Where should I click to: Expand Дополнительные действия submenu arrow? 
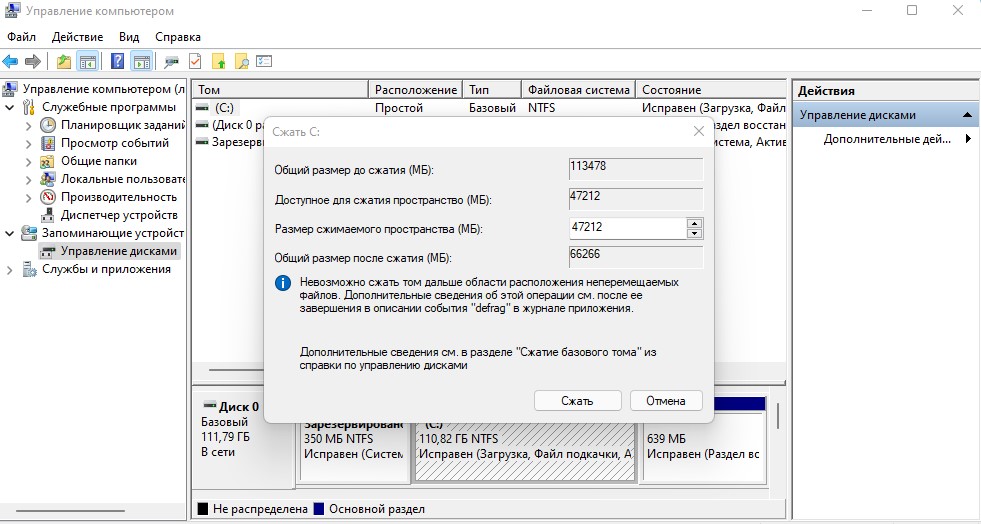coord(968,139)
